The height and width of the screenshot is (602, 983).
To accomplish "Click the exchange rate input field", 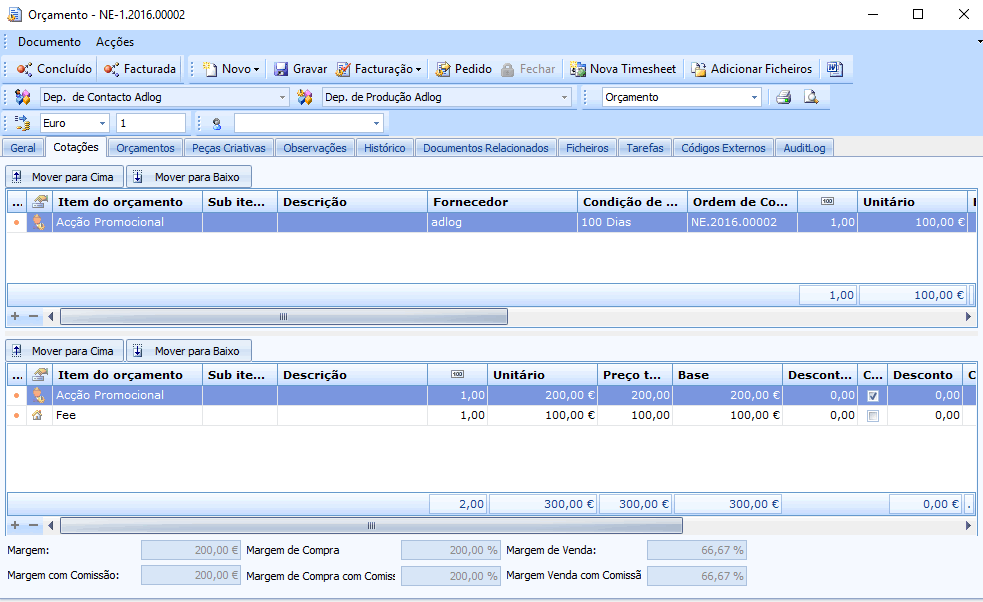I will [150, 123].
